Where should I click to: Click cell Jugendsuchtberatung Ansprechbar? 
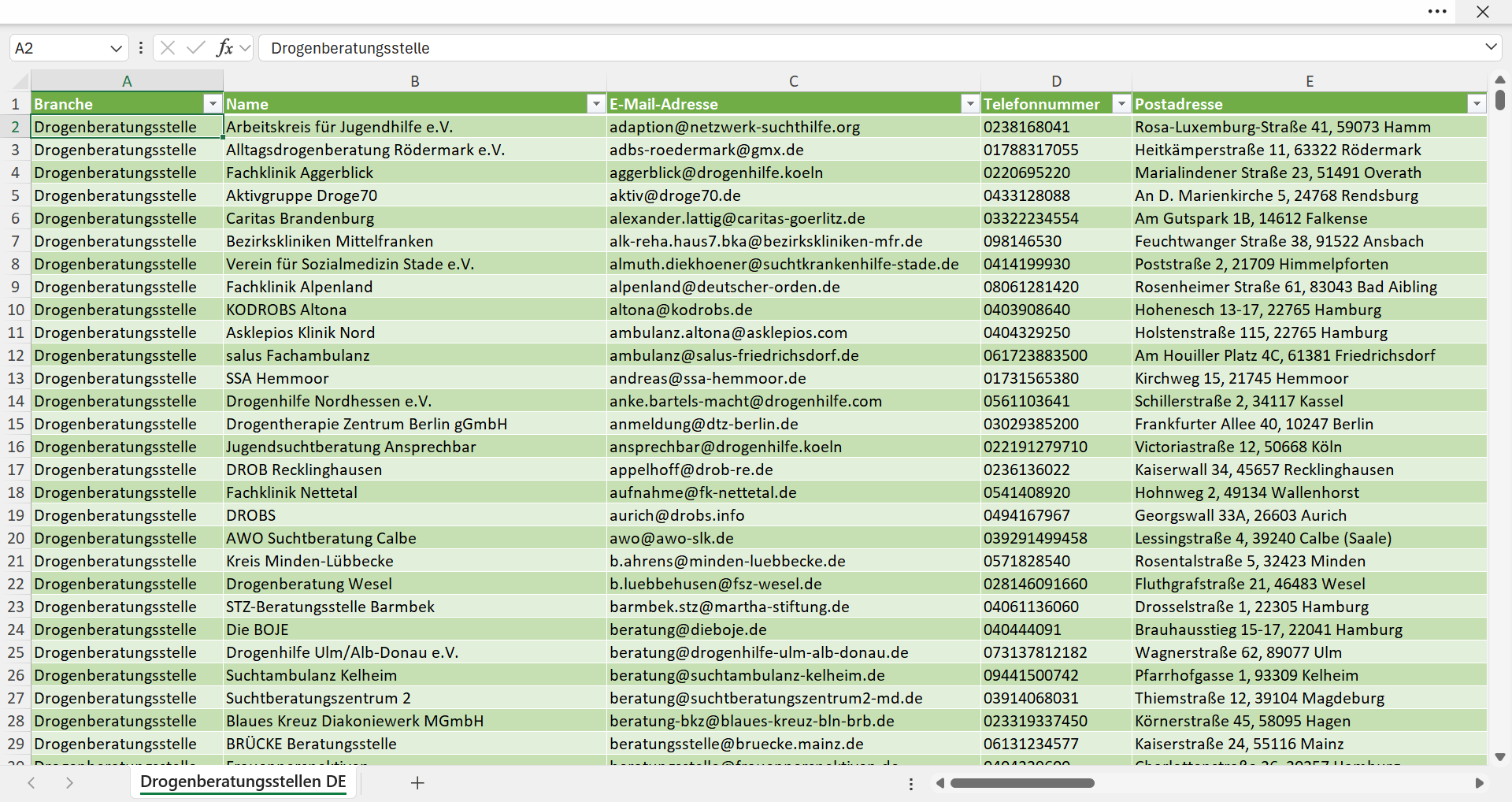point(415,447)
